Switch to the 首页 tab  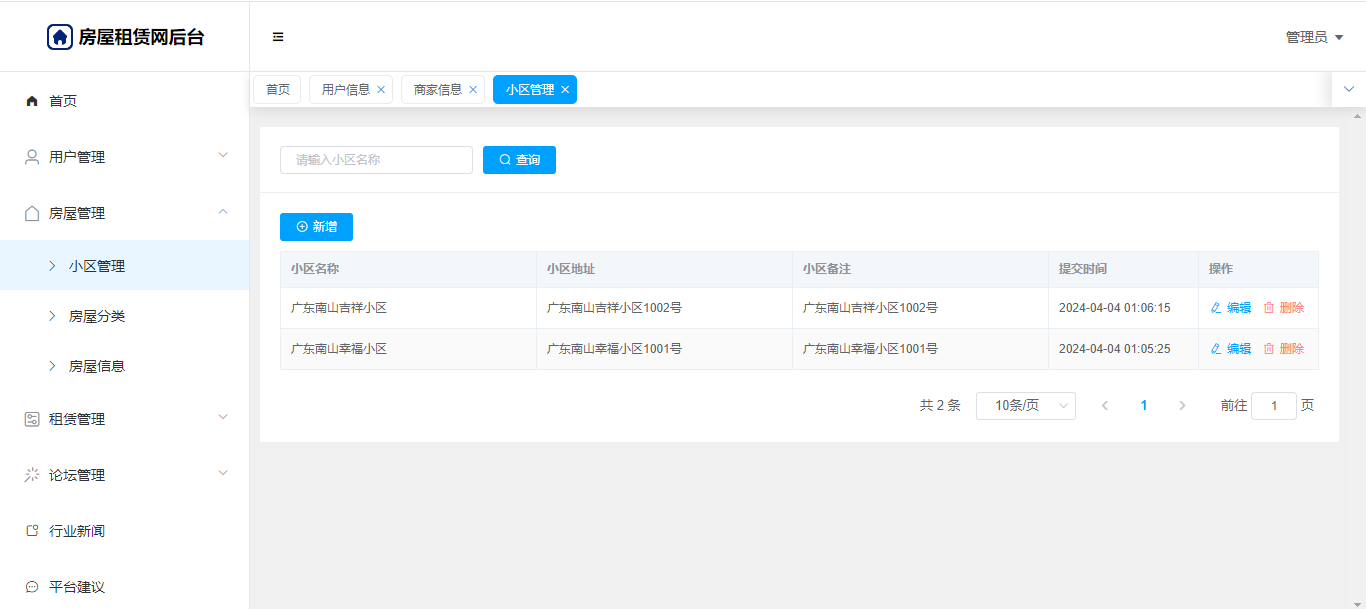(x=277, y=90)
